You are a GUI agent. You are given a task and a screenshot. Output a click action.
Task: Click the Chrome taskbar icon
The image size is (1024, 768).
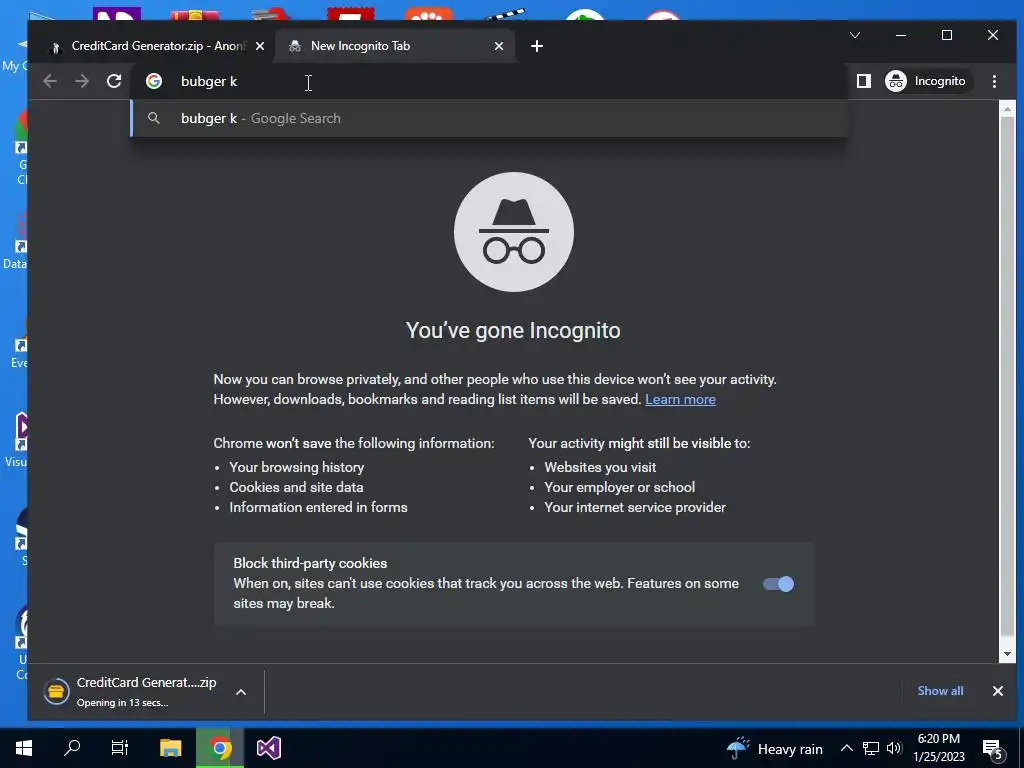(220, 748)
